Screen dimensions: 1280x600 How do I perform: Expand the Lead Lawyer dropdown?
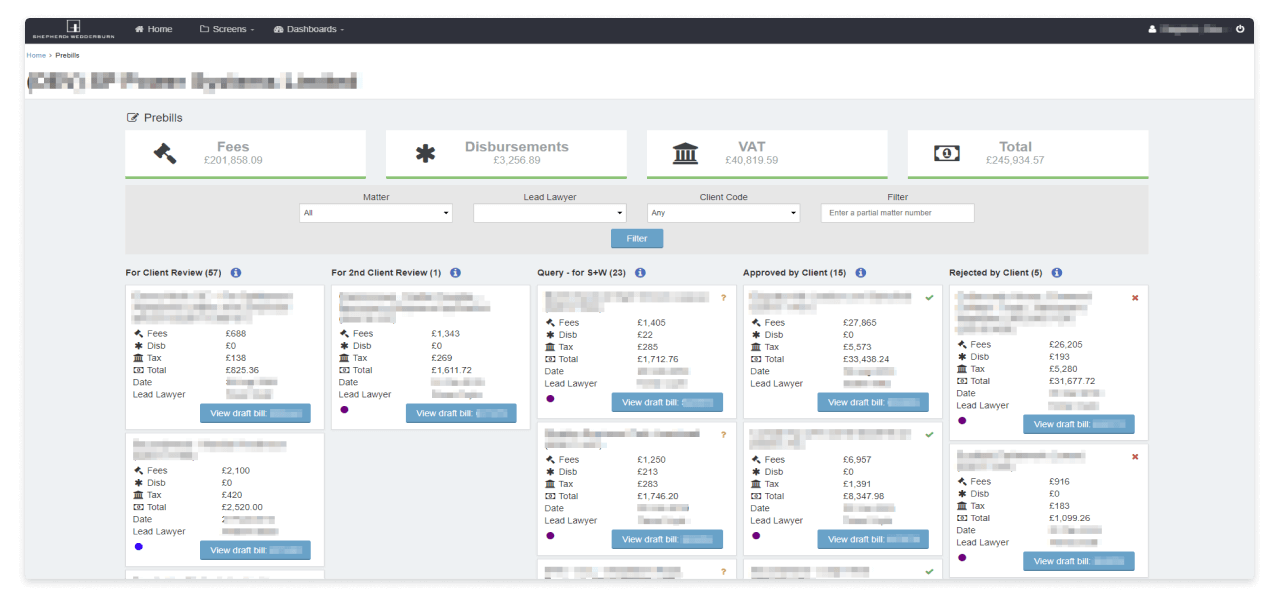pos(549,212)
